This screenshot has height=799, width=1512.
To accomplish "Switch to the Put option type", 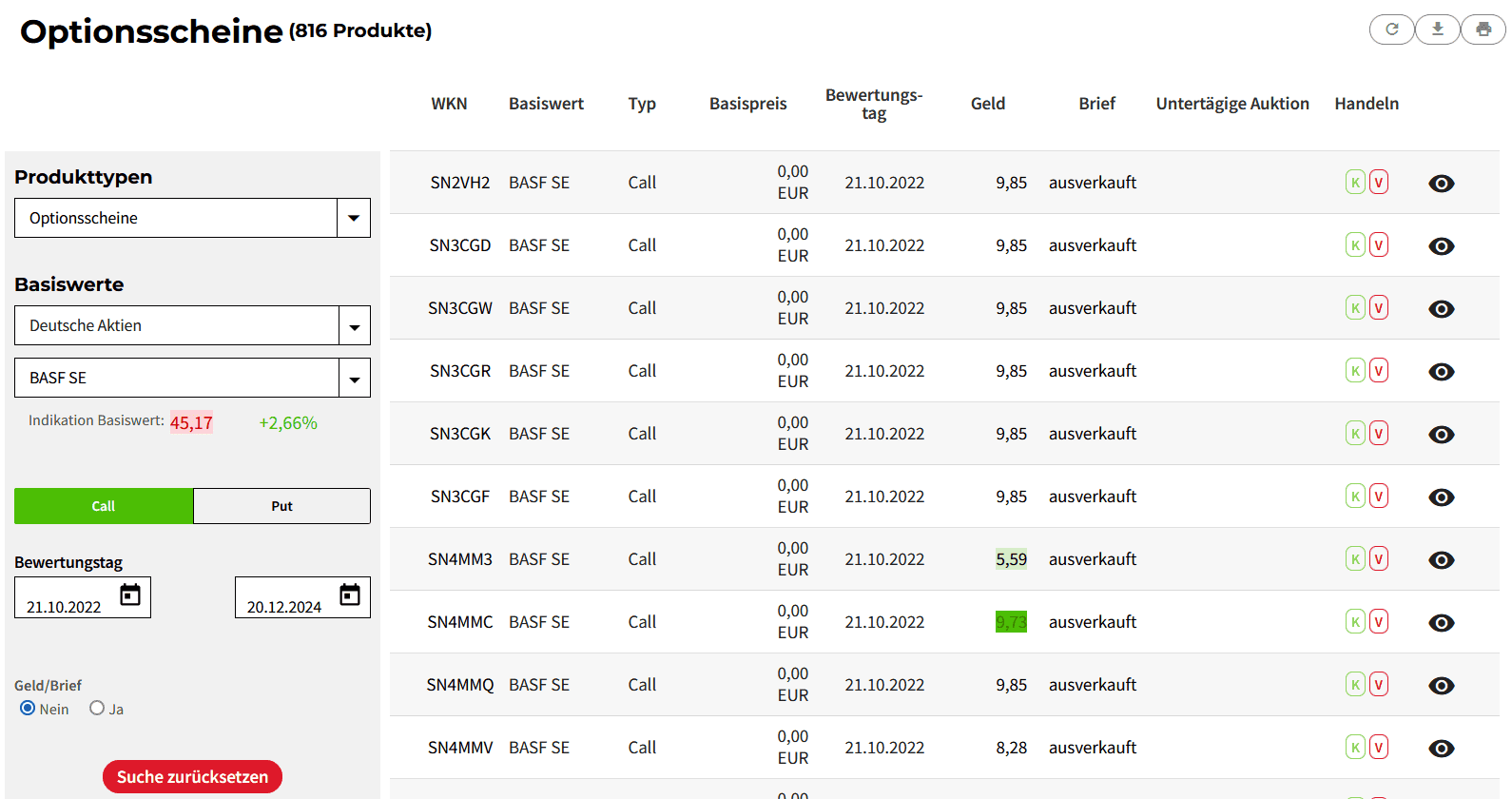I will coord(281,506).
